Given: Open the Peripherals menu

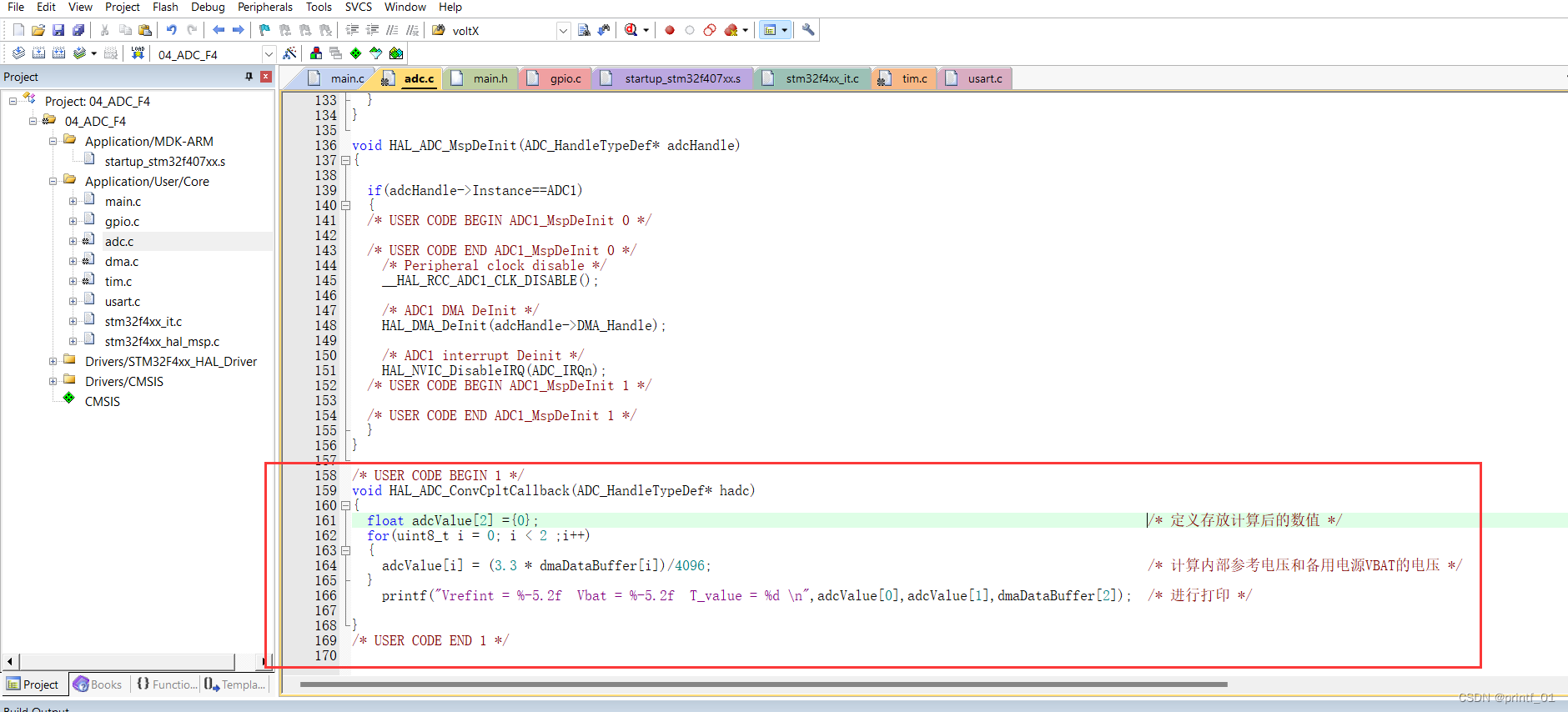Looking at the screenshot, I should point(264,7).
